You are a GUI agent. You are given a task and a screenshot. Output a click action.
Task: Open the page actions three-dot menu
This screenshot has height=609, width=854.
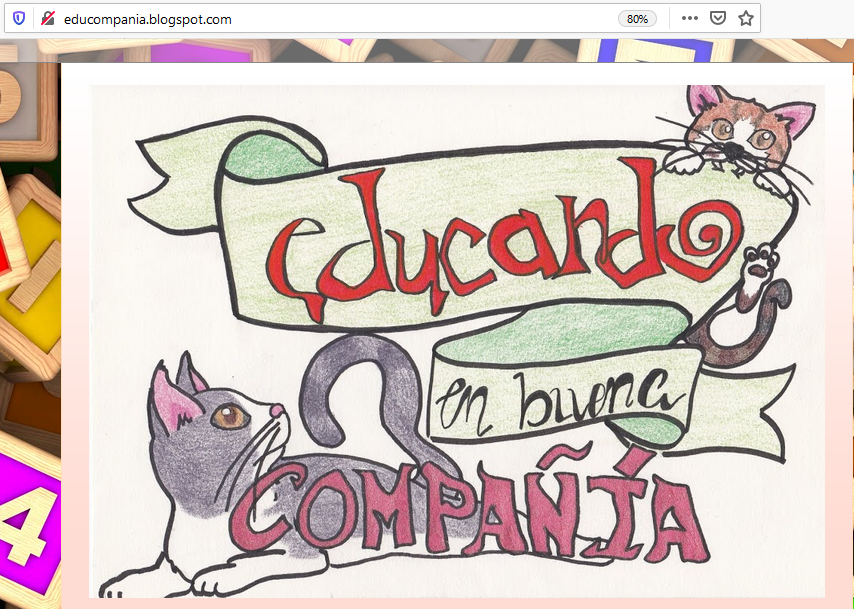coord(689,18)
